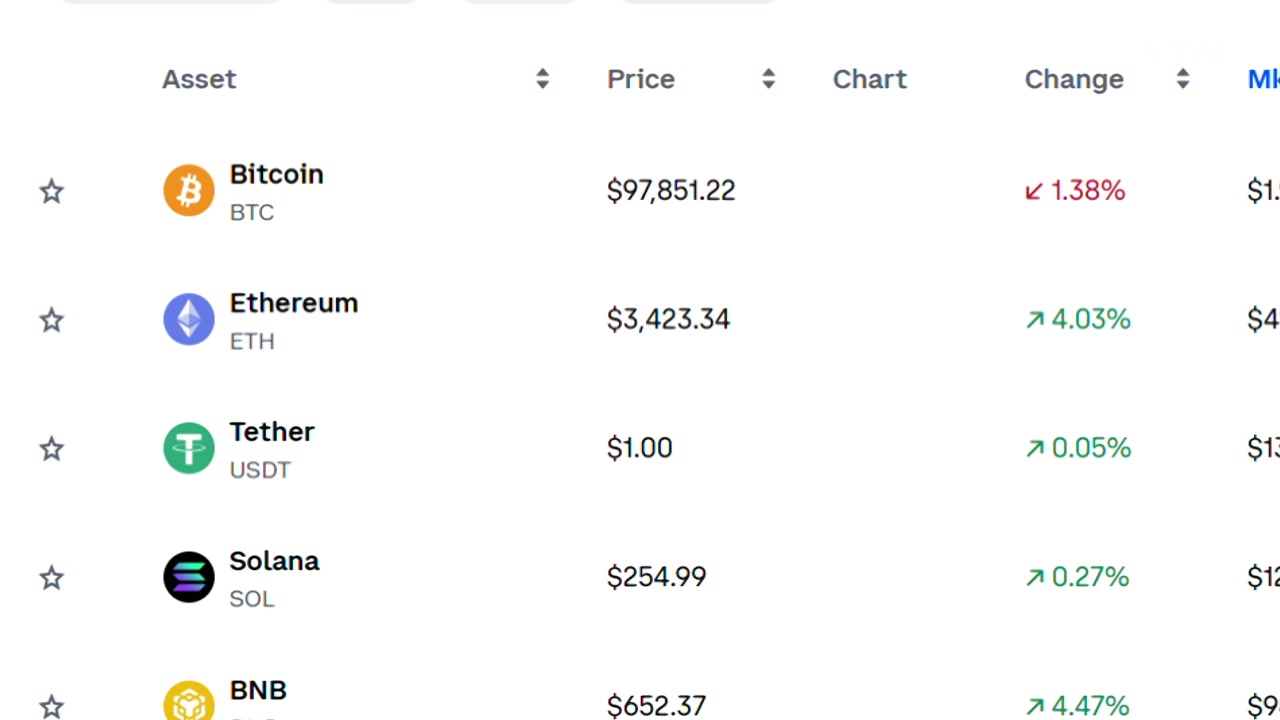Click the Tether green logo icon

pyautogui.click(x=189, y=448)
